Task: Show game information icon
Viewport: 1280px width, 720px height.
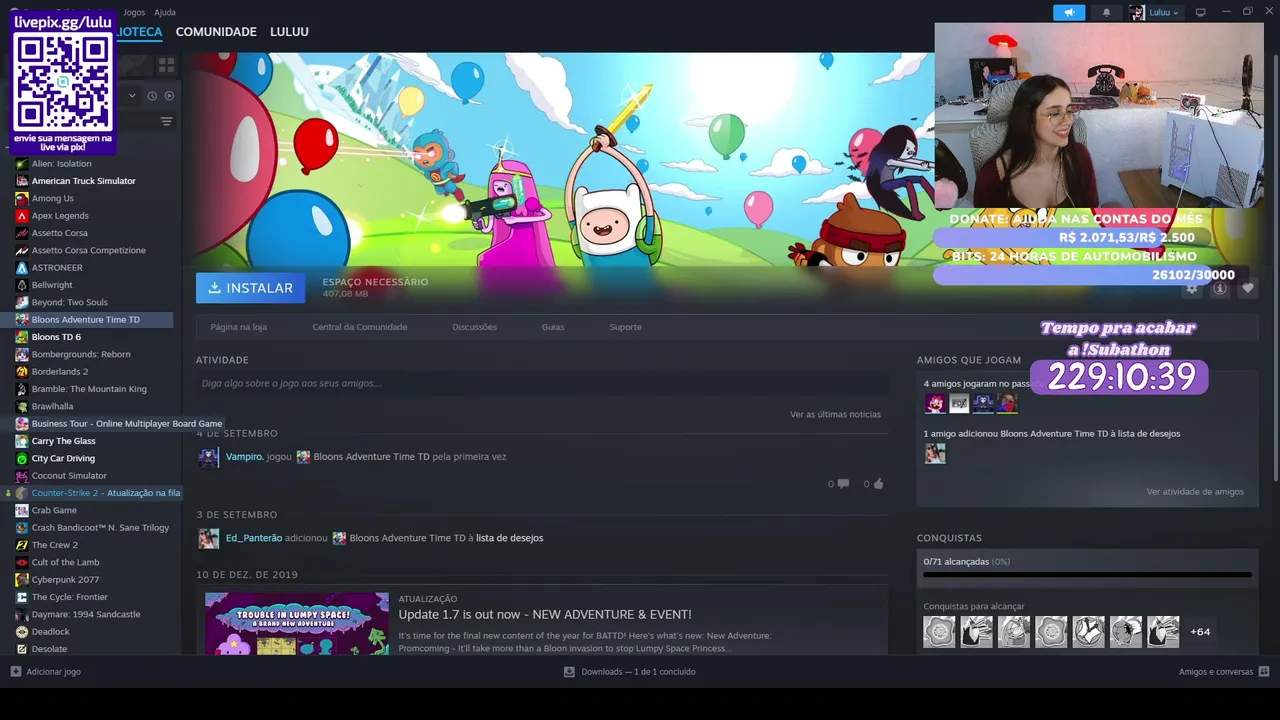Action: point(1219,288)
